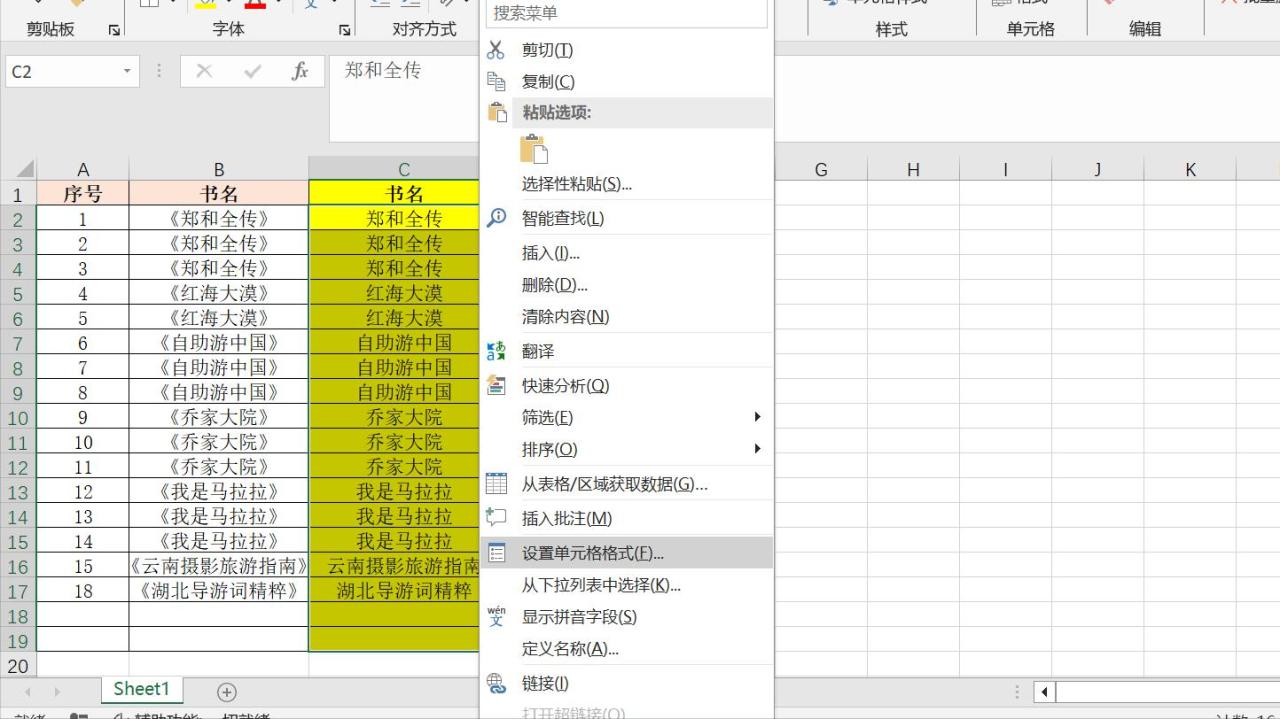Click cell 《云南摄影旅游指南》 in column B
The width and height of the screenshot is (1280, 719).
coord(219,566)
